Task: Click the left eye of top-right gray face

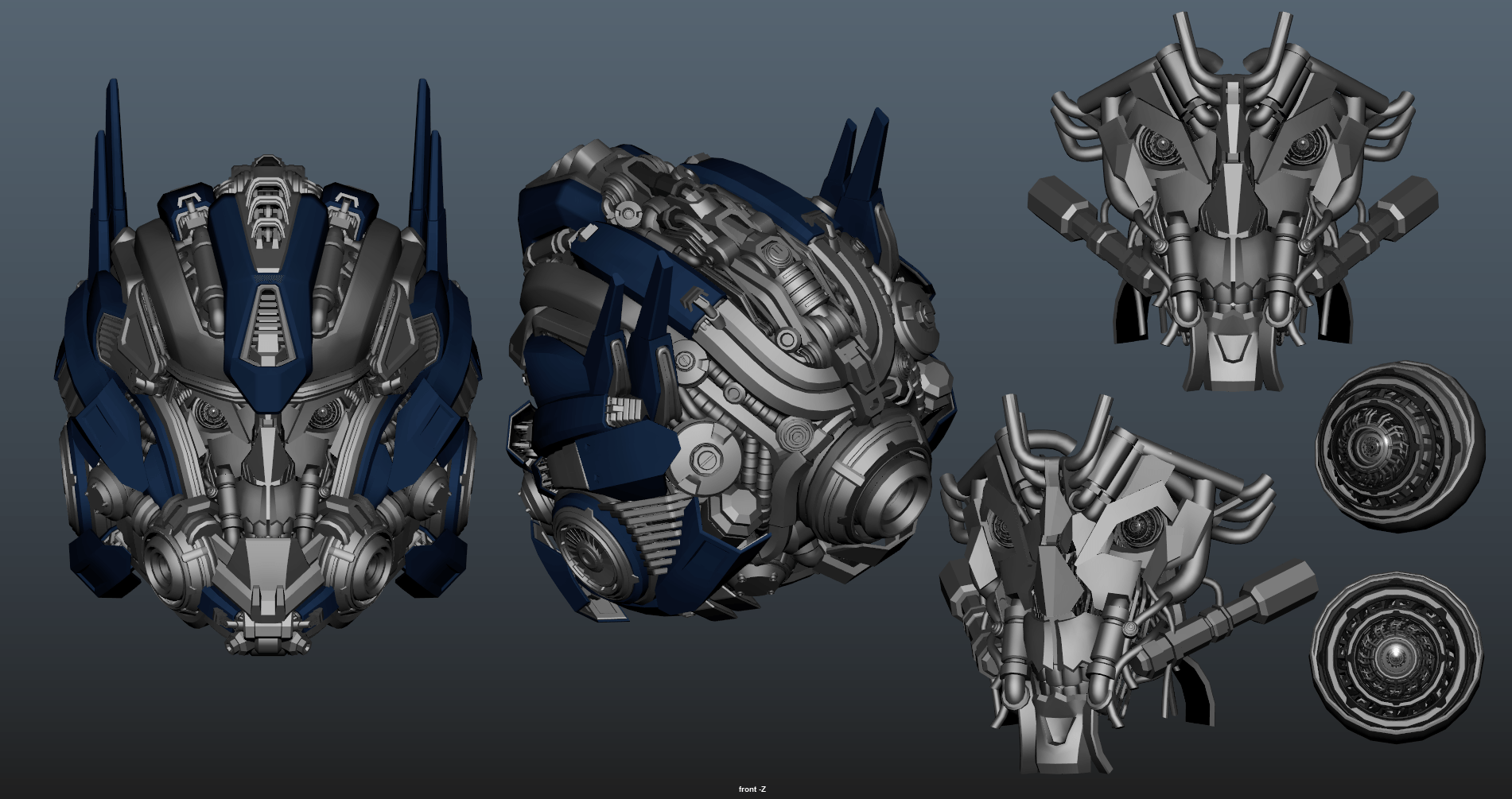Action: [x=1160, y=145]
